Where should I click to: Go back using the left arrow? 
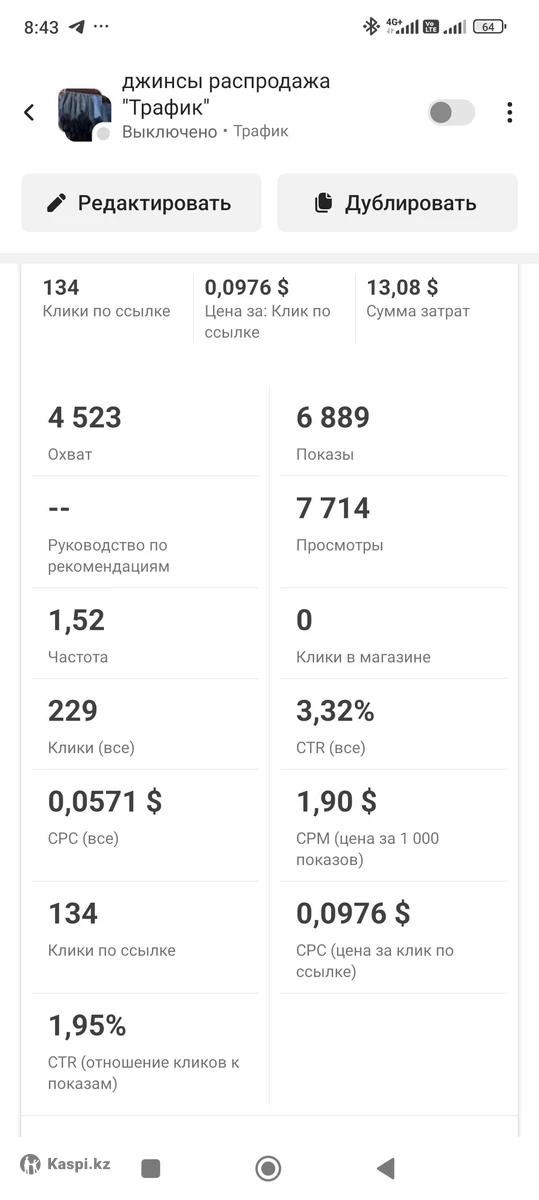pos(29,112)
